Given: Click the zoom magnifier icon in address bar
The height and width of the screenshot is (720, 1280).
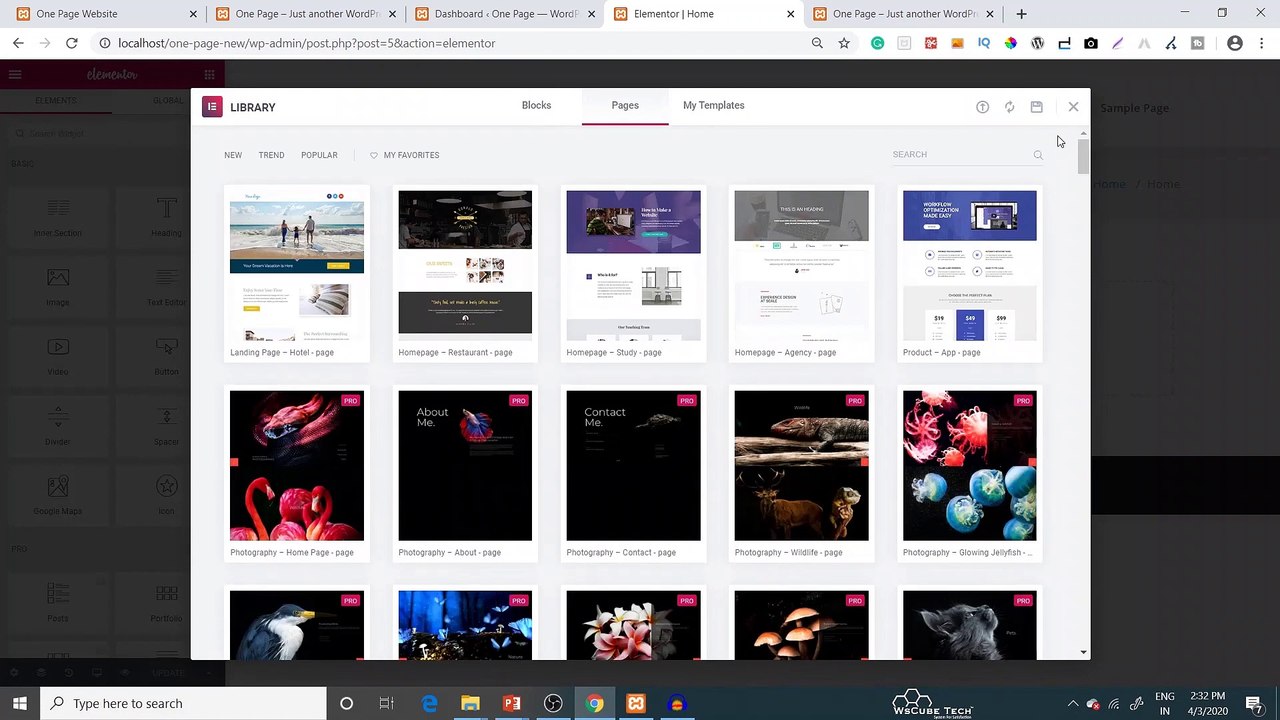Looking at the screenshot, I should (x=817, y=43).
